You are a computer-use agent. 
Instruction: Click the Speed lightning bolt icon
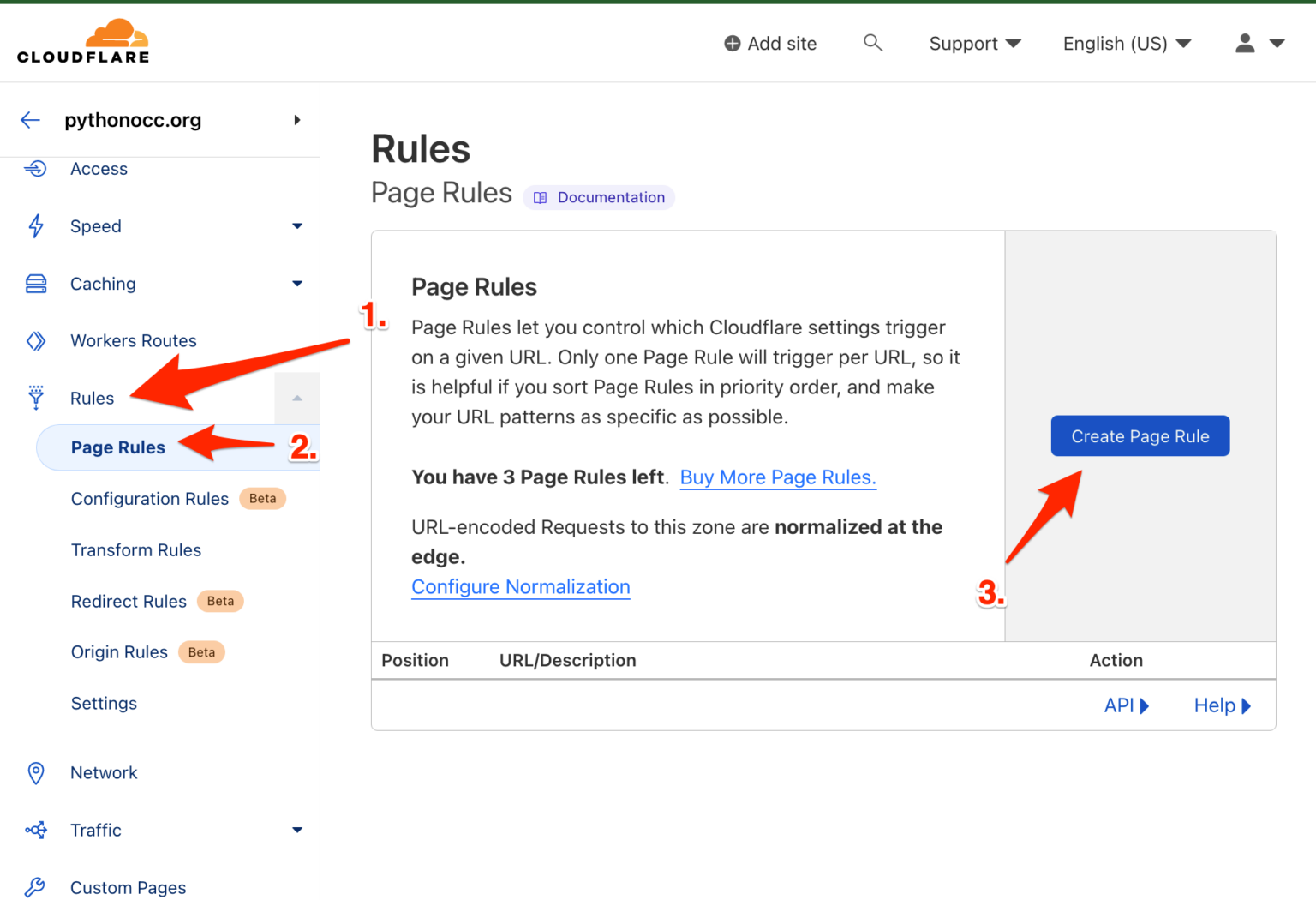[36, 226]
